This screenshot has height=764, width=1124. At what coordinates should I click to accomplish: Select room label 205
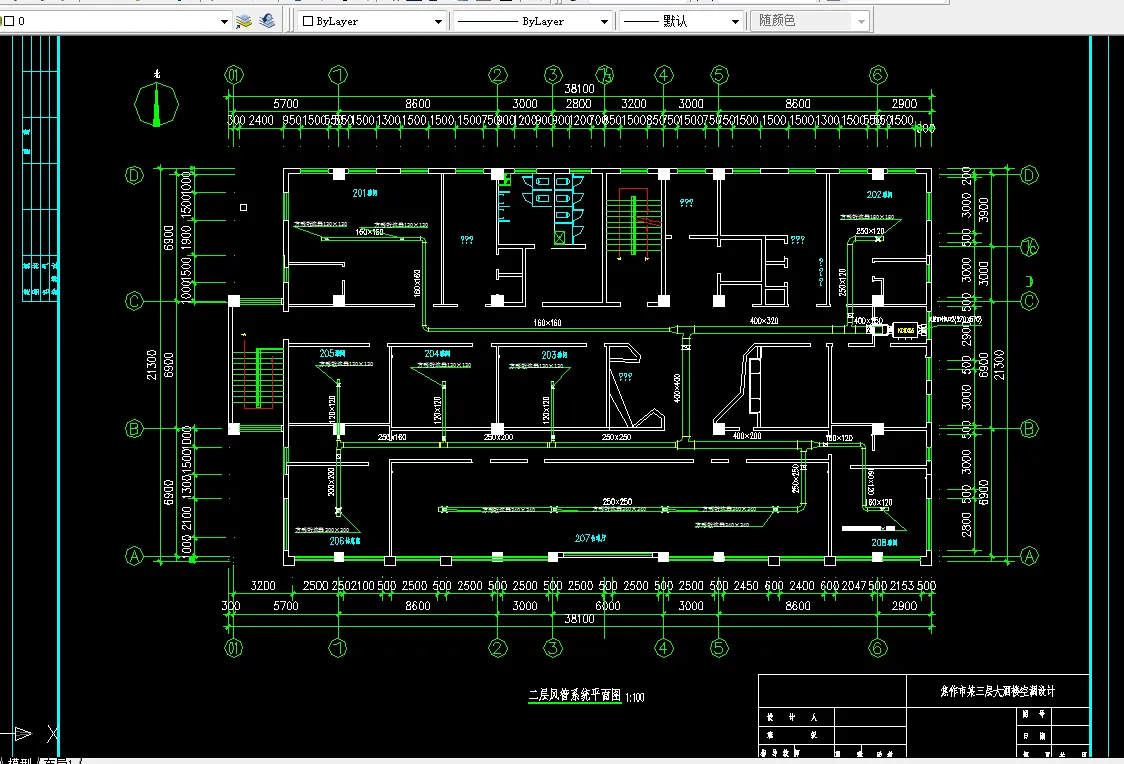[x=332, y=353]
